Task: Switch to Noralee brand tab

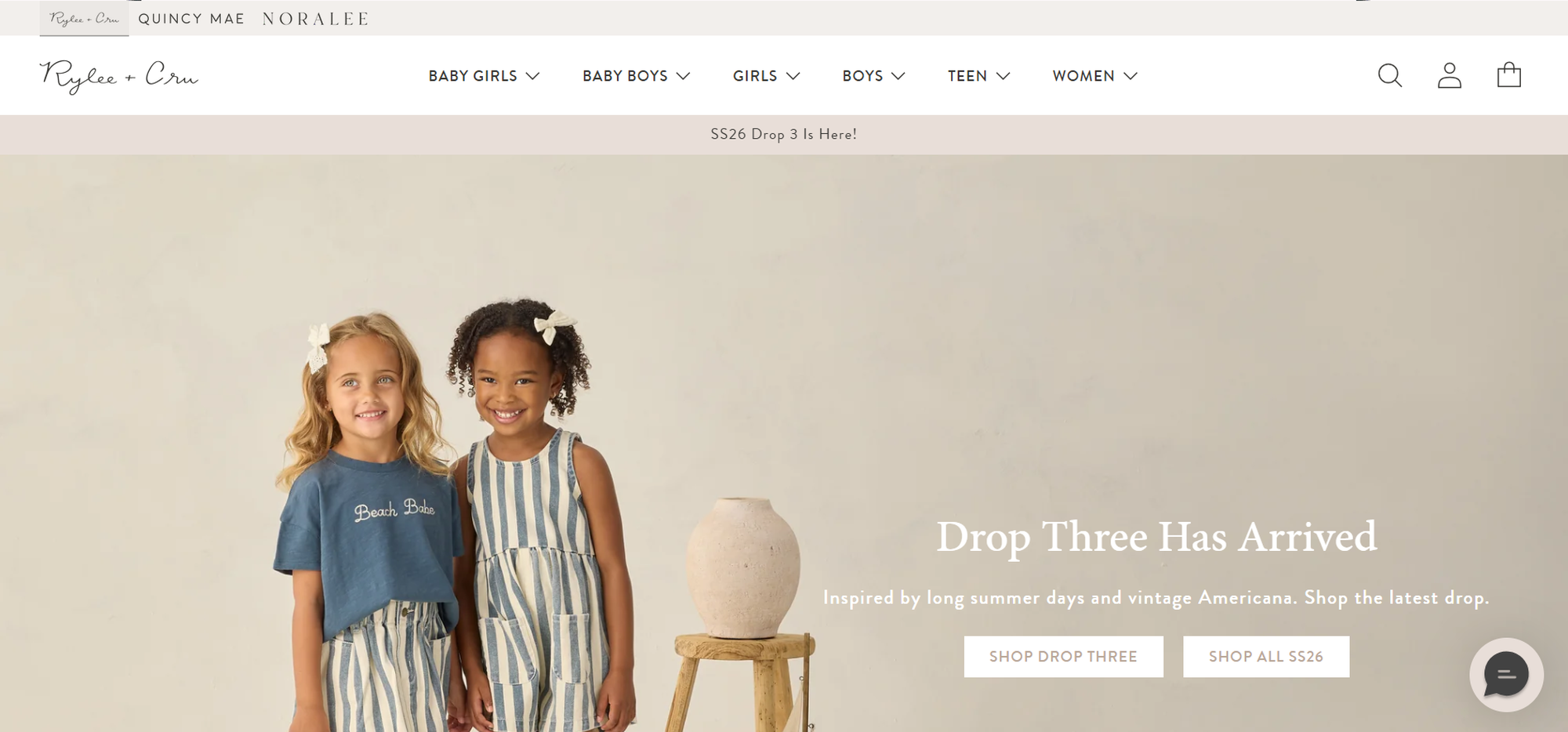Action: [315, 19]
